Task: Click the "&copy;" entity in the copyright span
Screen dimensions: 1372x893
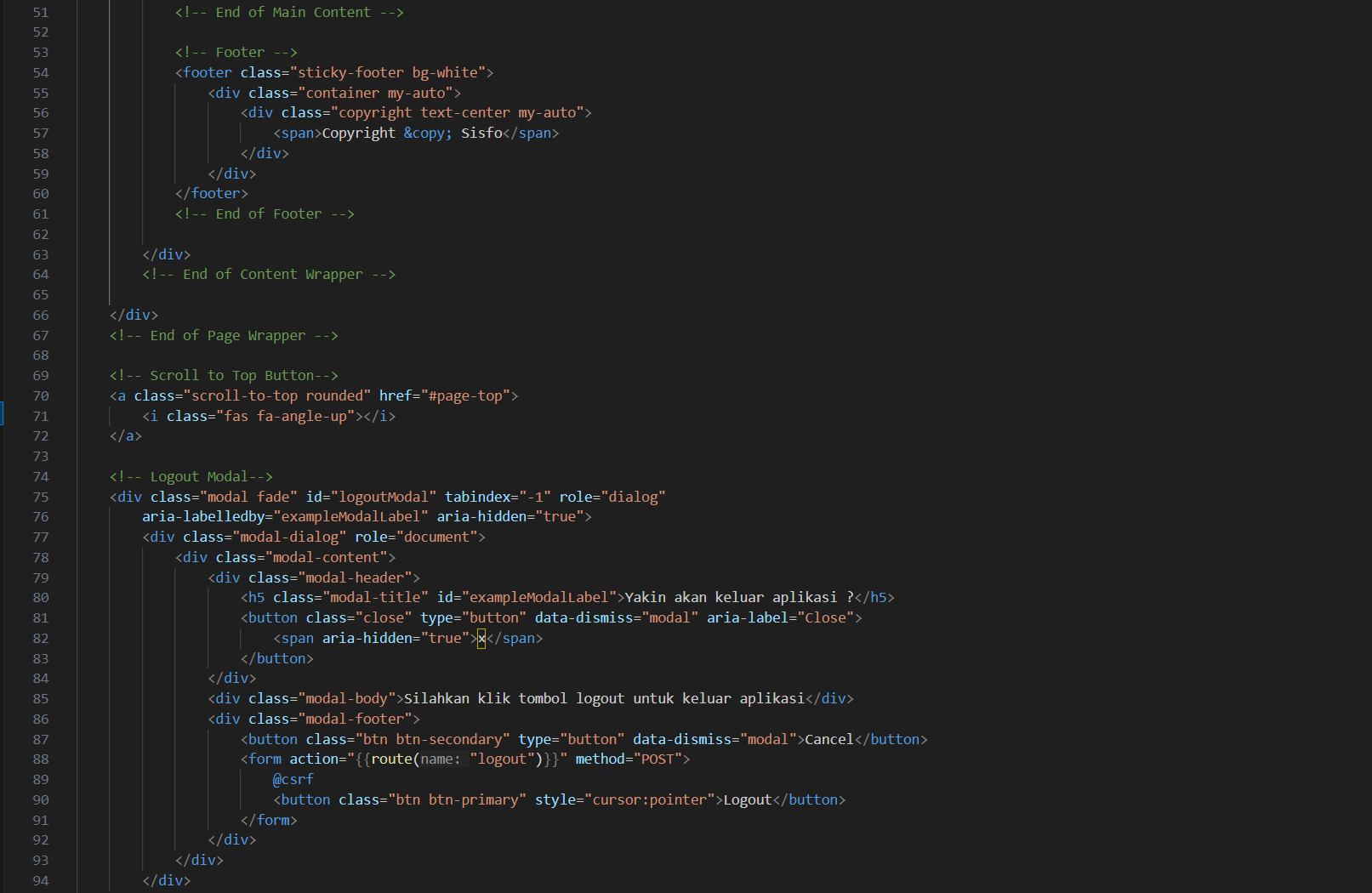Action: (x=428, y=134)
